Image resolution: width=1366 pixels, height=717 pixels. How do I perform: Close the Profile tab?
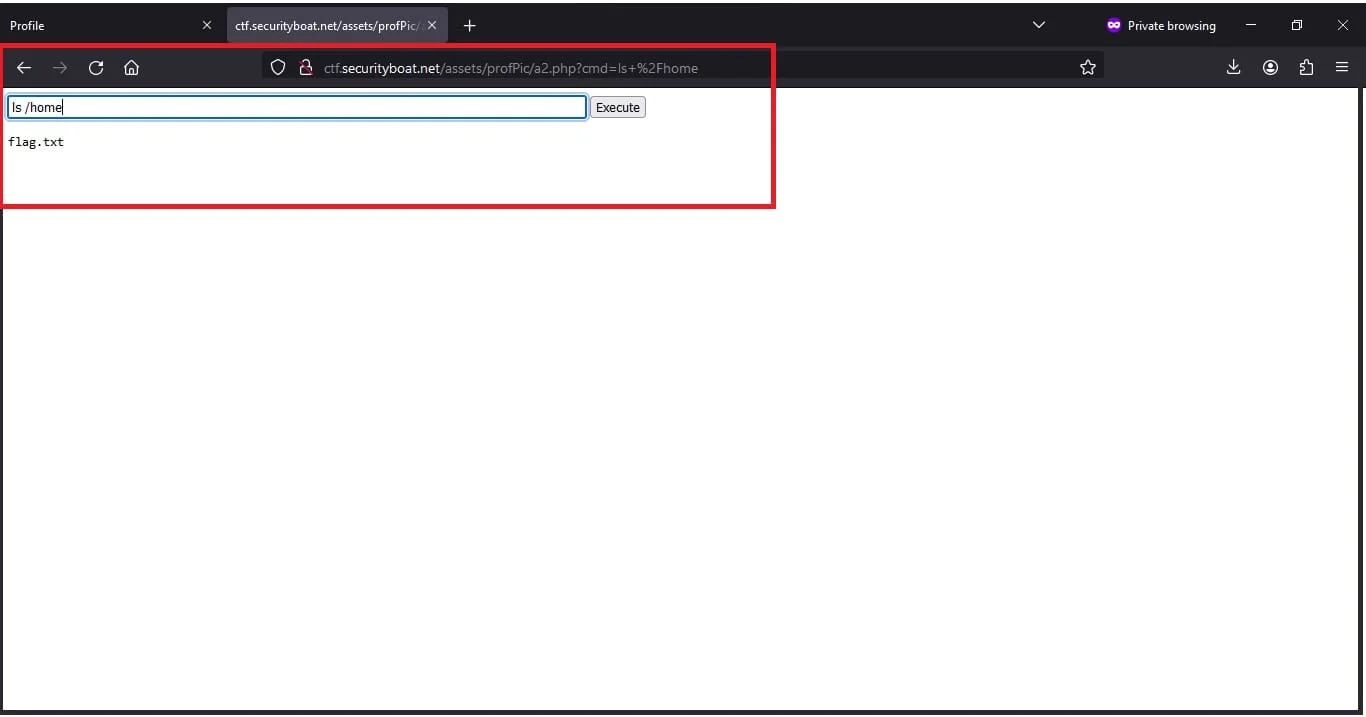tap(207, 25)
